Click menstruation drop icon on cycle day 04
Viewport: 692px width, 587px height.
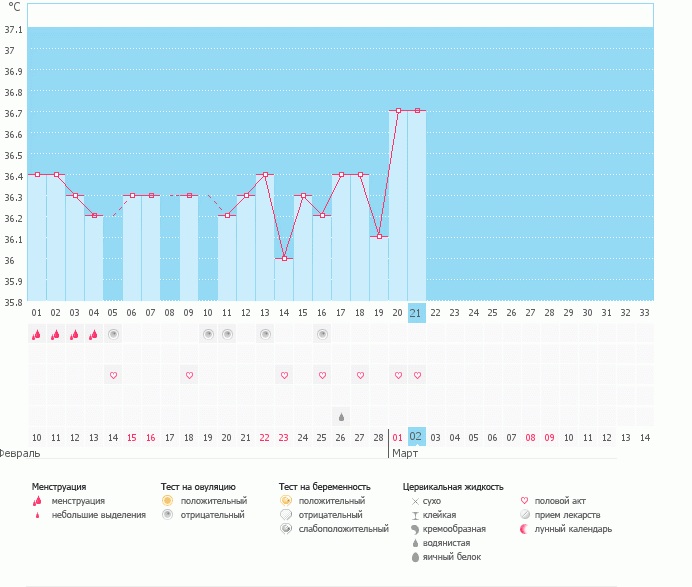[93, 335]
